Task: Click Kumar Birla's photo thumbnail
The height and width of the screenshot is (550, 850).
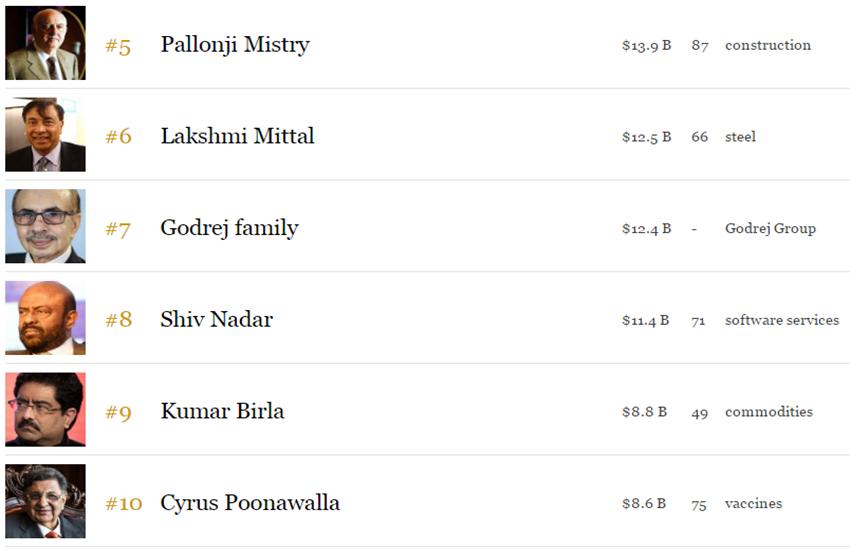Action: point(46,410)
